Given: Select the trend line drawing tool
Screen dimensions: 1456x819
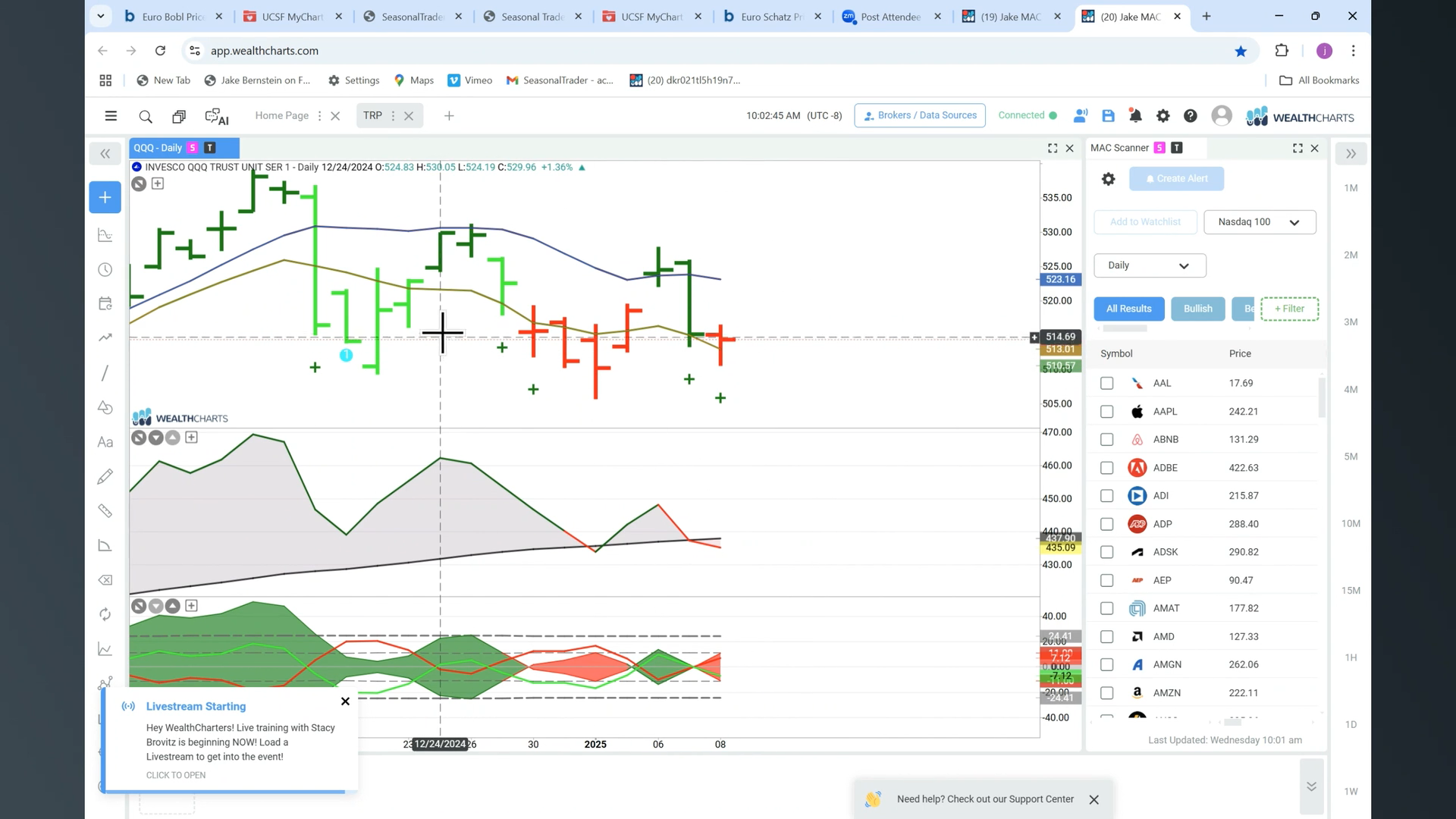Looking at the screenshot, I should click(105, 373).
